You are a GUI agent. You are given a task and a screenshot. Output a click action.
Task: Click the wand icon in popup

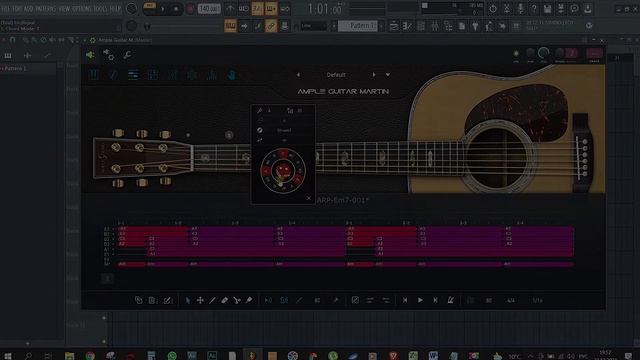259,111
